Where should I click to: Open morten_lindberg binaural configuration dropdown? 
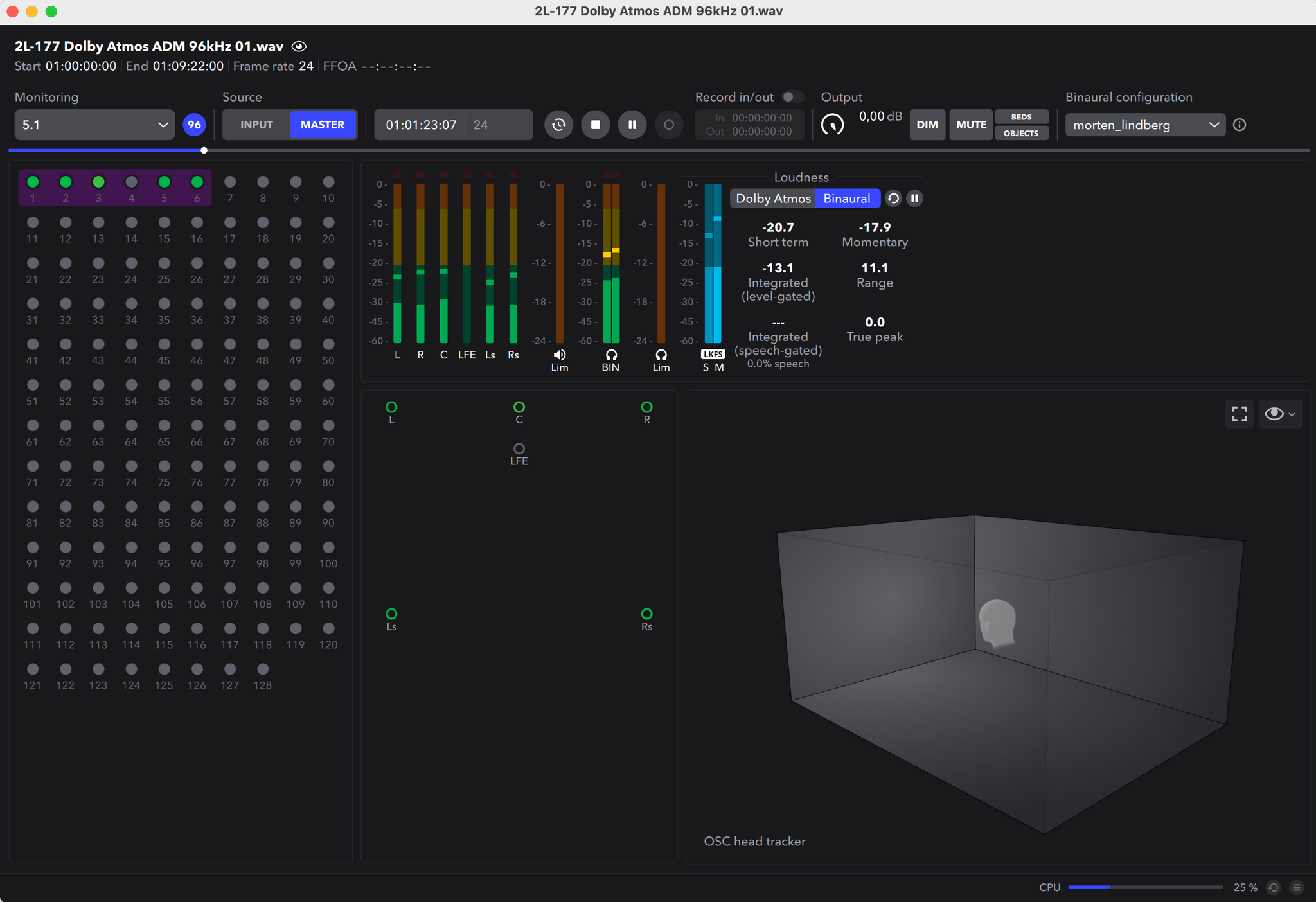click(x=1145, y=125)
